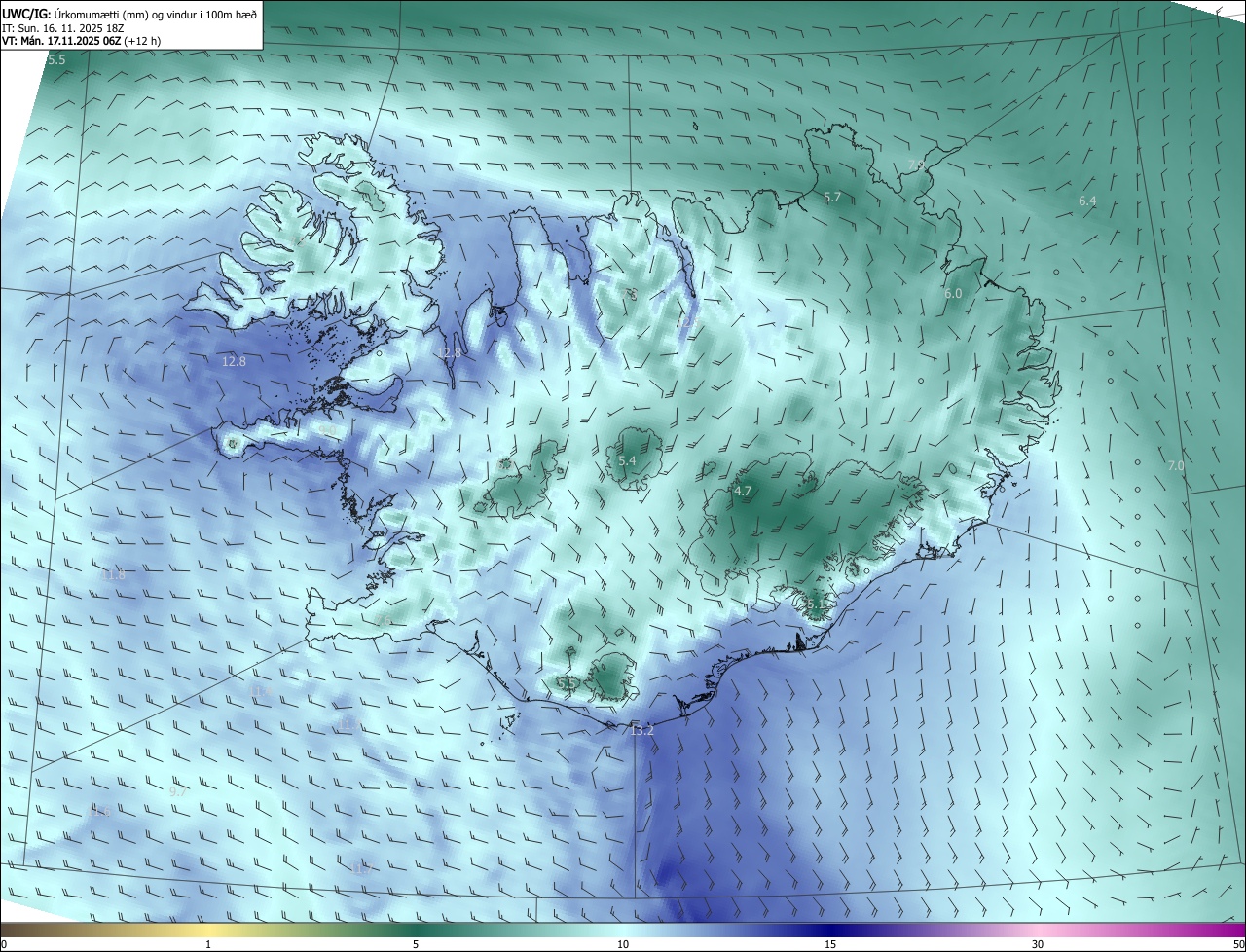Click the 5.5 value beside the title box
The height and width of the screenshot is (952, 1246).
[x=56, y=60]
